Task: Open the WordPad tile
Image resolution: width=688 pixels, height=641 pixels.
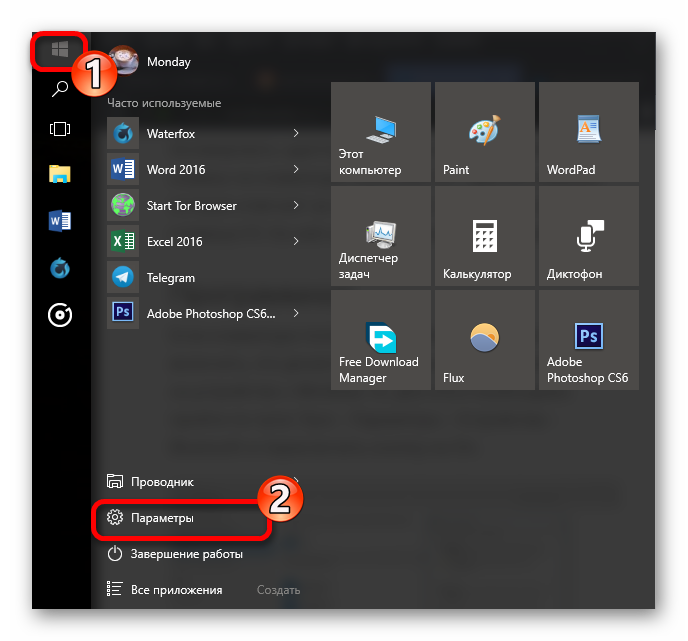Action: coord(589,132)
